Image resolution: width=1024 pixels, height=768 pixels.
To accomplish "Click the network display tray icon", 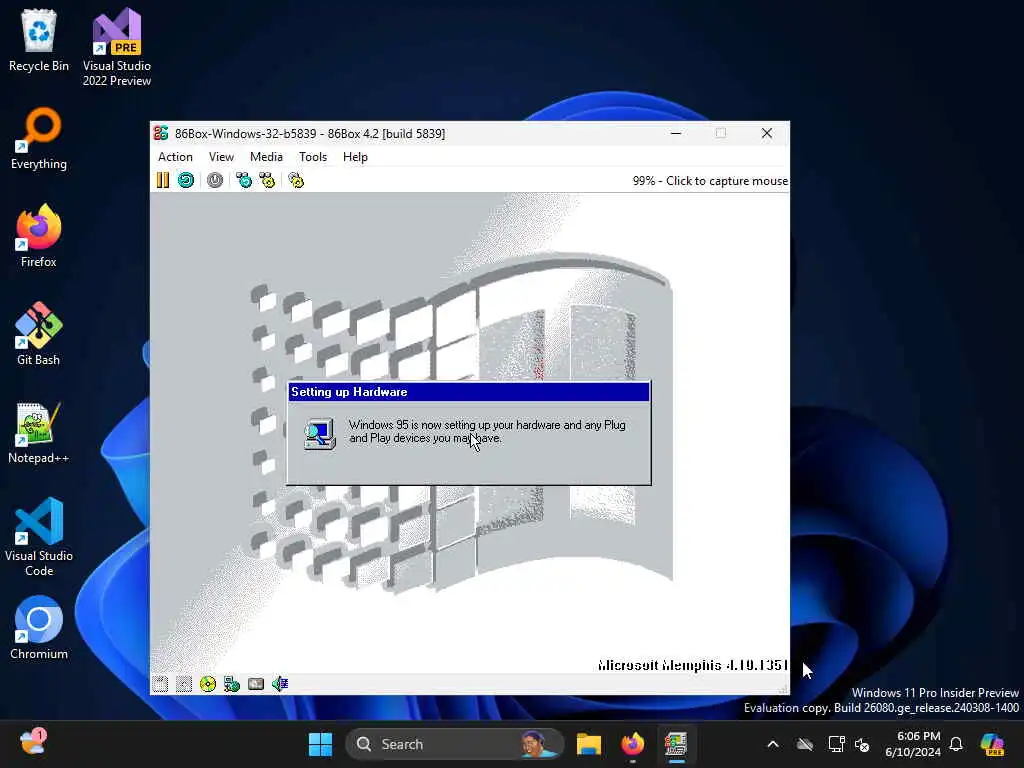I will point(836,744).
